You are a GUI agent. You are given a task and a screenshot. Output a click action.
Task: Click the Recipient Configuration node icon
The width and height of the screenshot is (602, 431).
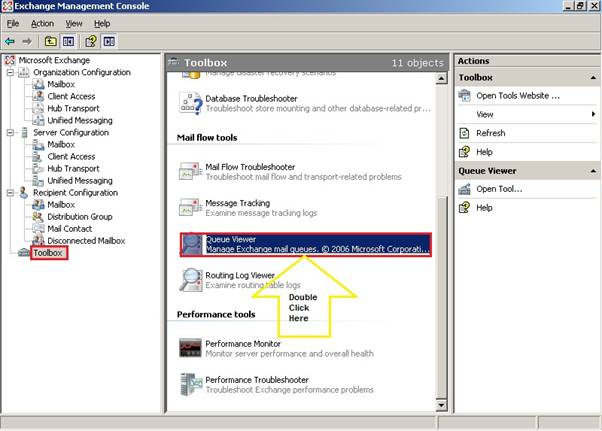pos(24,192)
